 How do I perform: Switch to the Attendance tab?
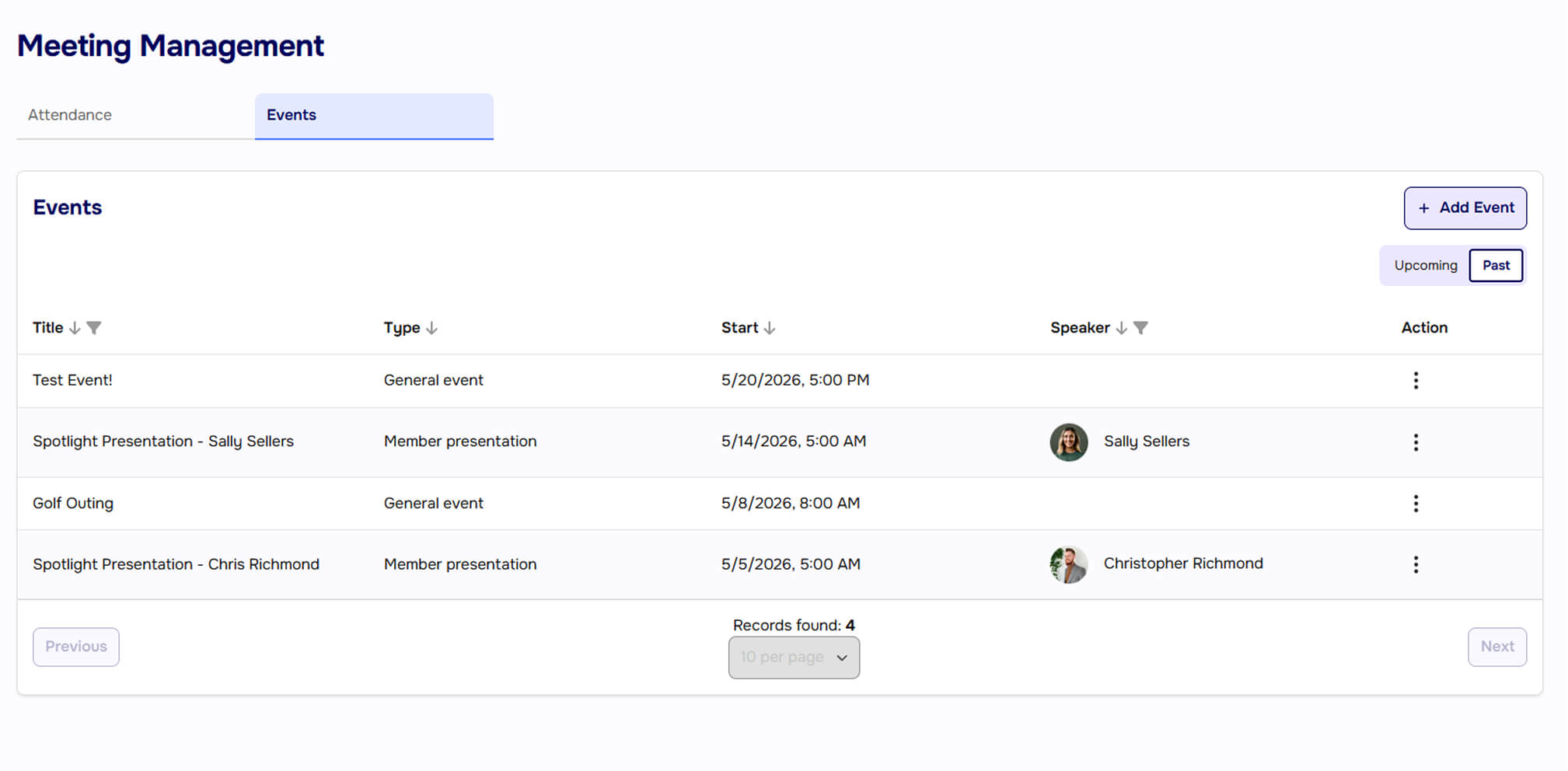(x=135, y=115)
